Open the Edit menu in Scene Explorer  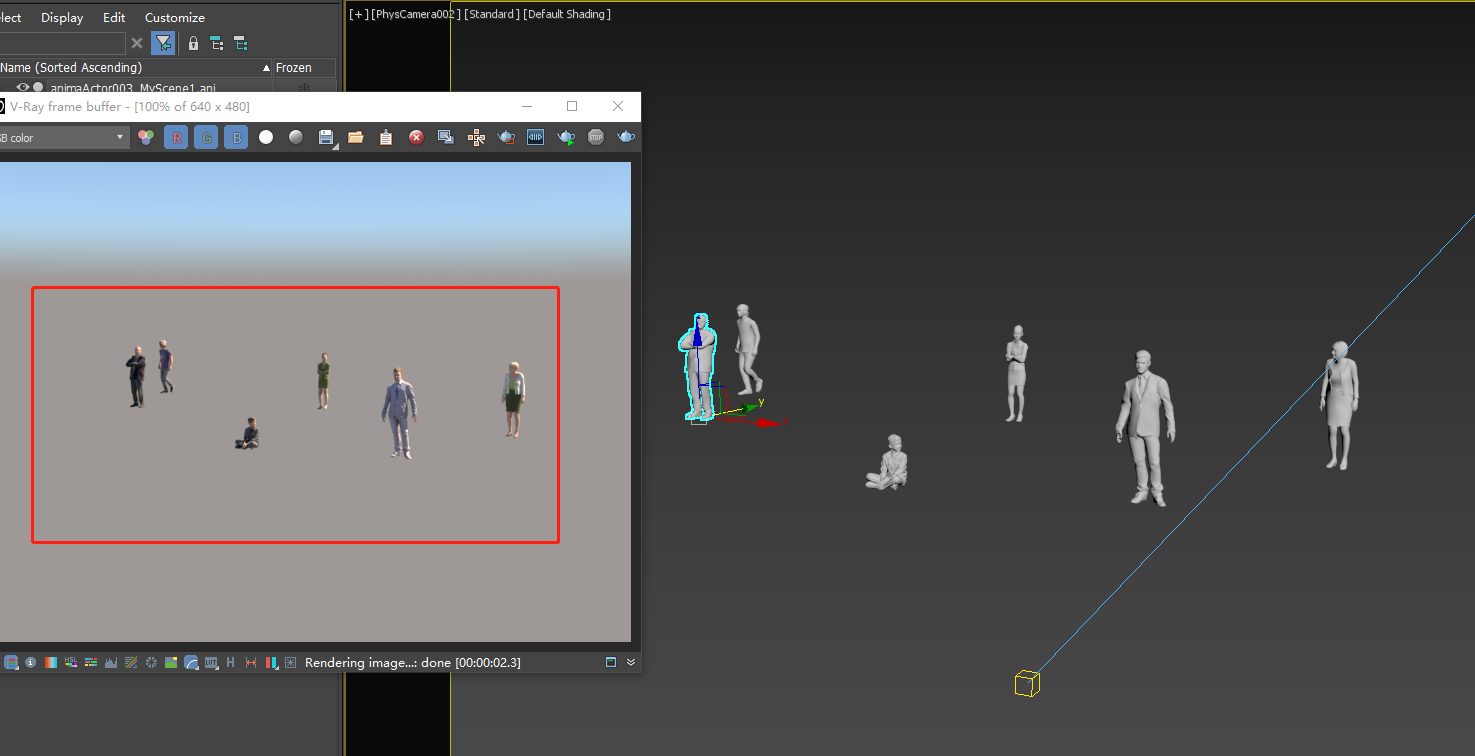(x=114, y=18)
